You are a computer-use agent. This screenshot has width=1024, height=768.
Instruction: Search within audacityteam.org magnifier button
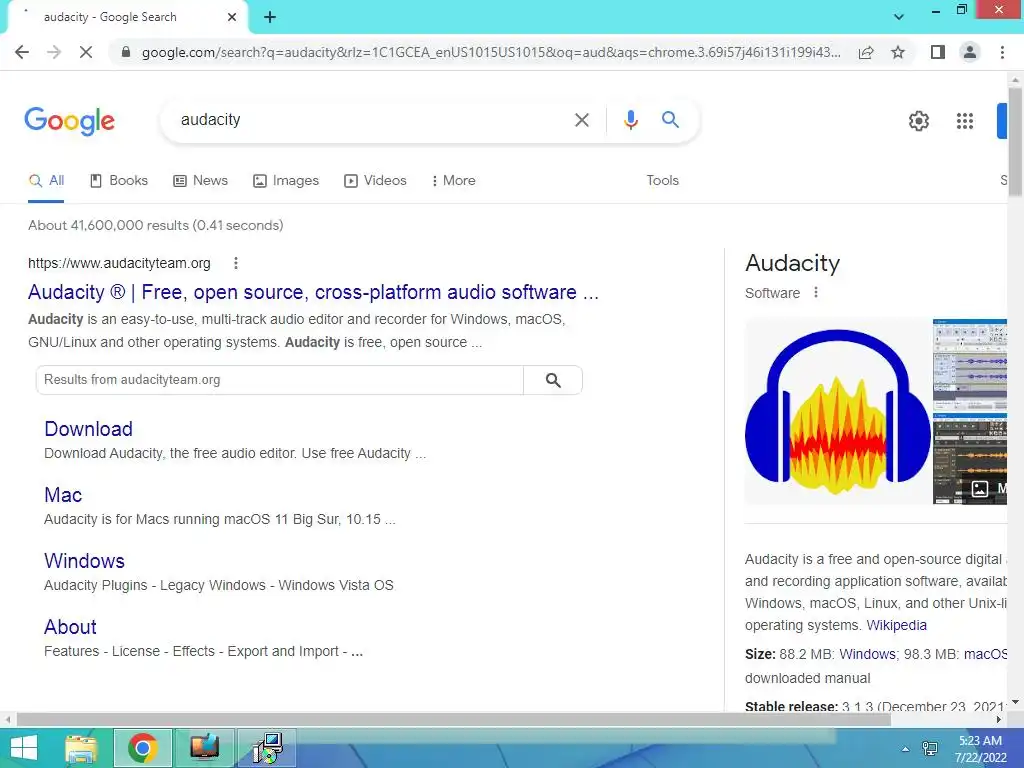[x=553, y=380]
